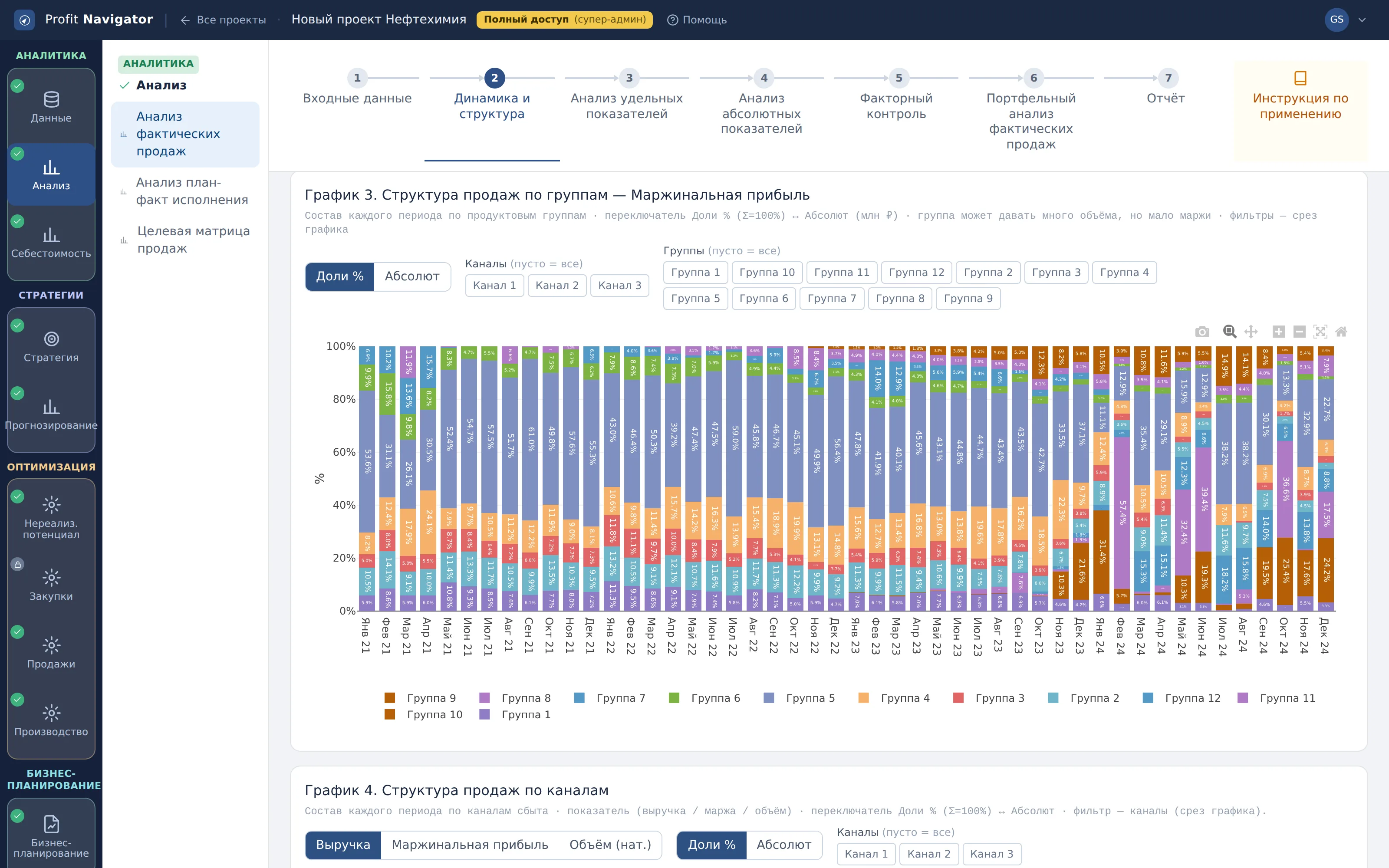Viewport: 1389px width, 868px height.
Task: Select the chart pan tool
Action: 1251,332
